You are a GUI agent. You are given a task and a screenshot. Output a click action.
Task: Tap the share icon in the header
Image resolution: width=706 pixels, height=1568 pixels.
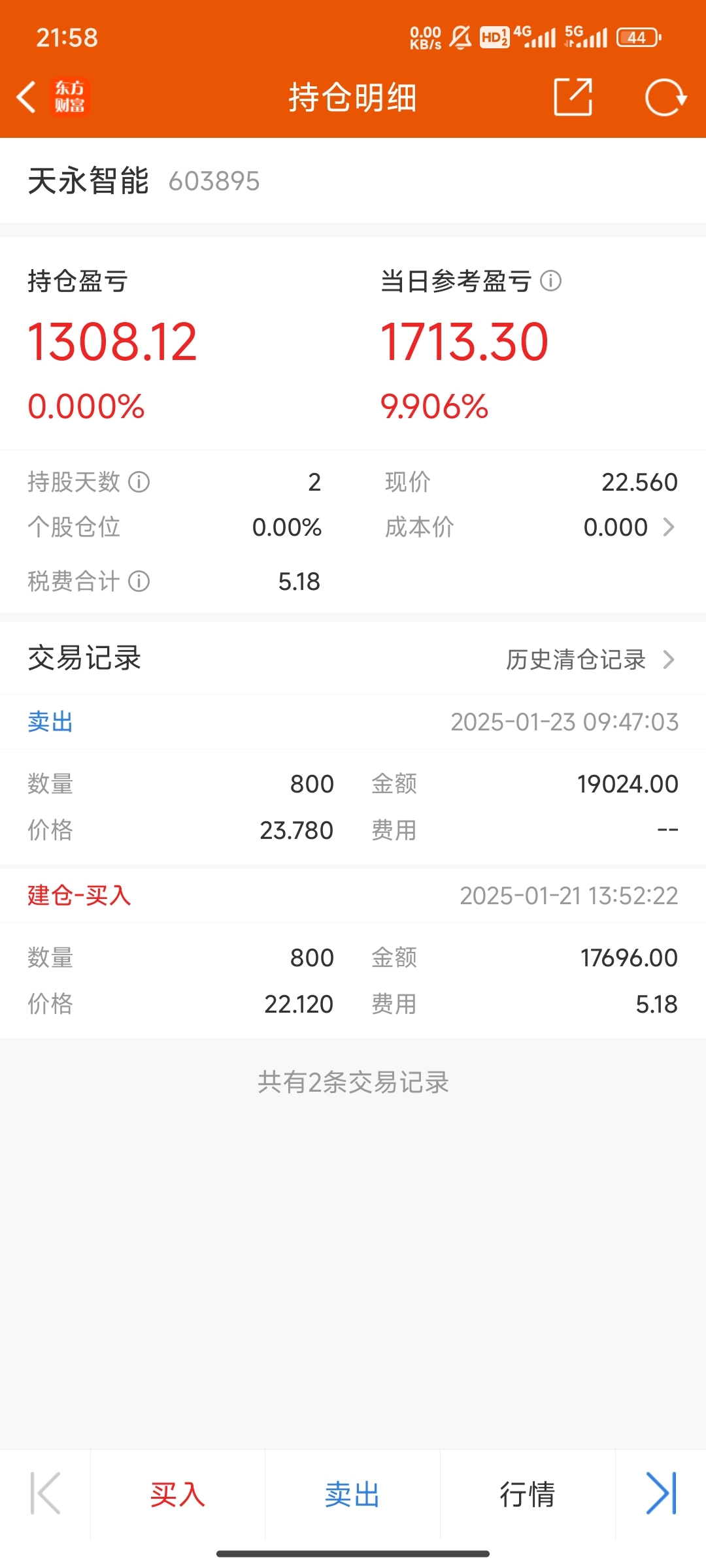tap(573, 97)
